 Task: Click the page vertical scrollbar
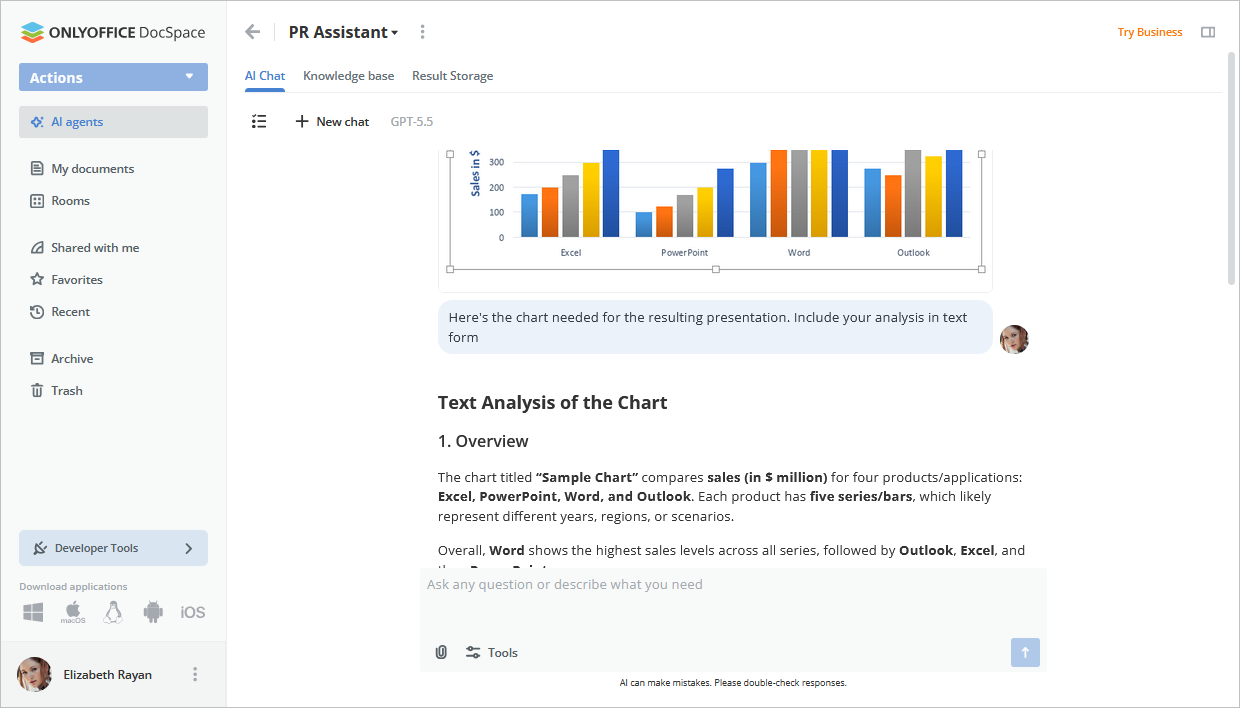[x=1232, y=168]
